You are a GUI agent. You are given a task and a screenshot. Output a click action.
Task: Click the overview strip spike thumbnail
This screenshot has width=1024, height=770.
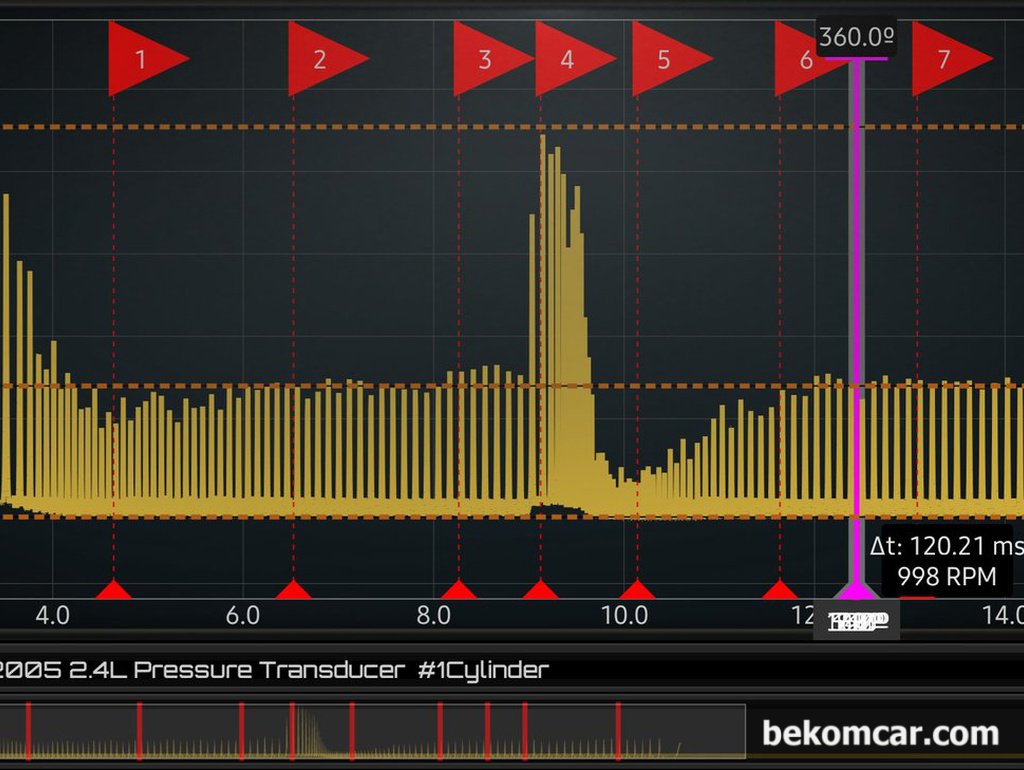(x=306, y=731)
